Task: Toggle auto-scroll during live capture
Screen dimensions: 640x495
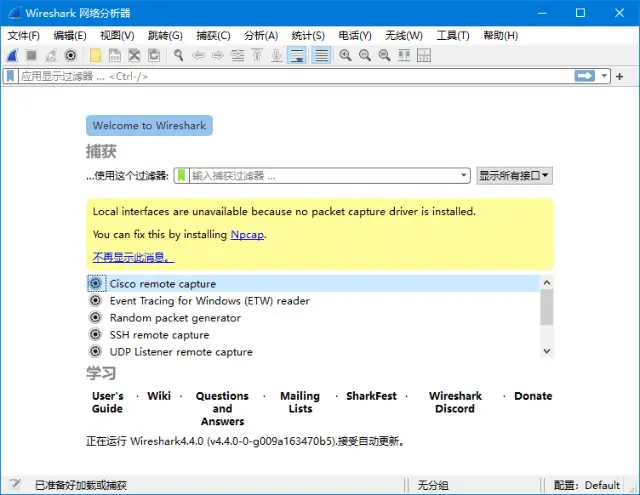Action: [298, 56]
